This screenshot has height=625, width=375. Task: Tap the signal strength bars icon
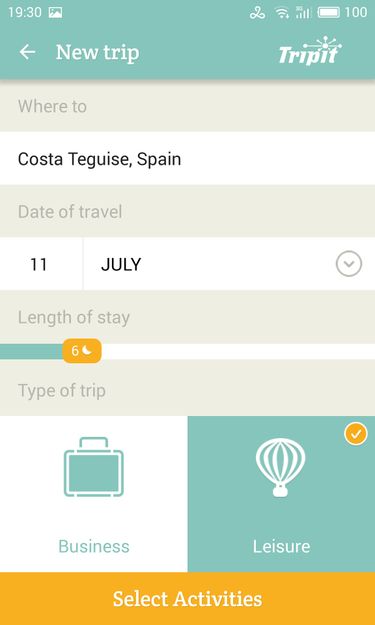[303, 13]
